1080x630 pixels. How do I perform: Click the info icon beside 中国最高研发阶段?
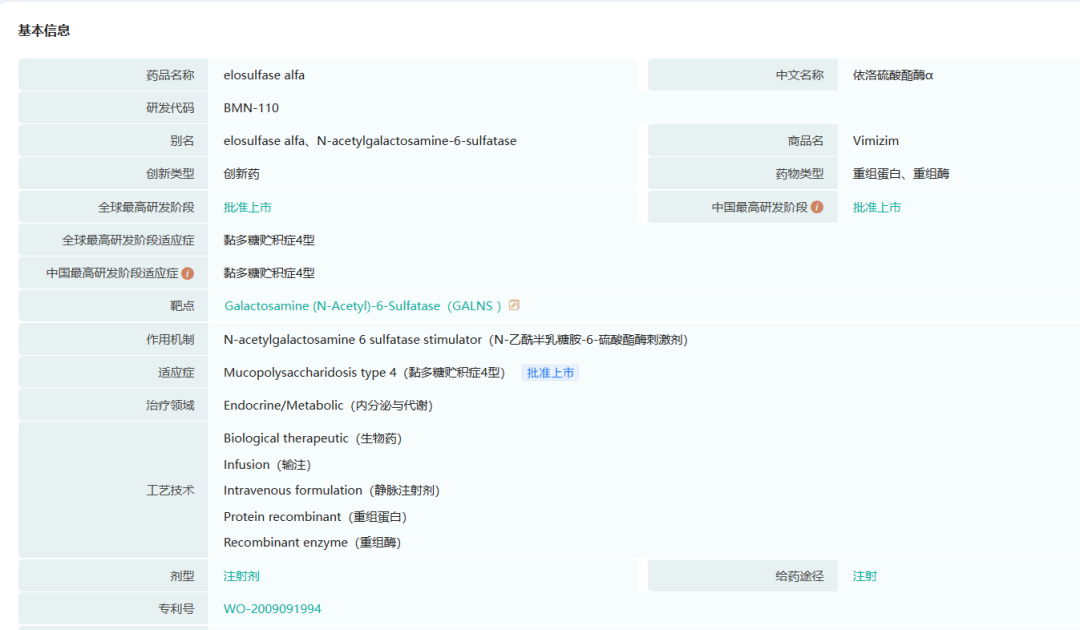(817, 207)
